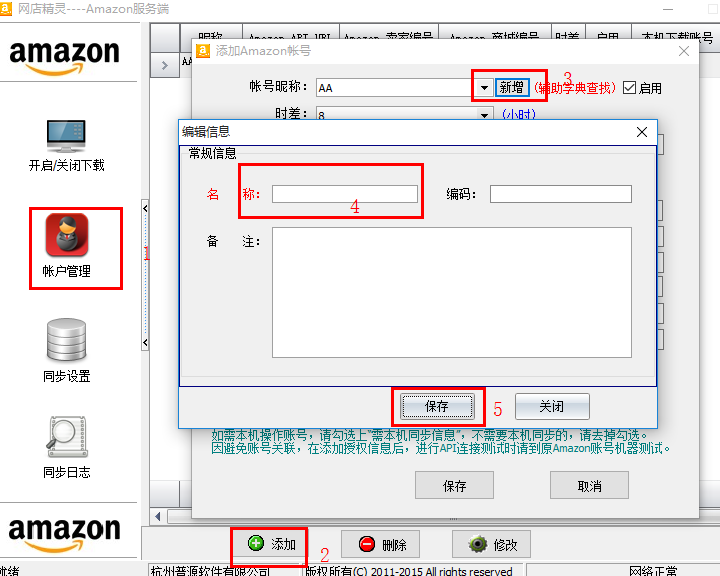Click into the 名称 input field

pyautogui.click(x=345, y=194)
